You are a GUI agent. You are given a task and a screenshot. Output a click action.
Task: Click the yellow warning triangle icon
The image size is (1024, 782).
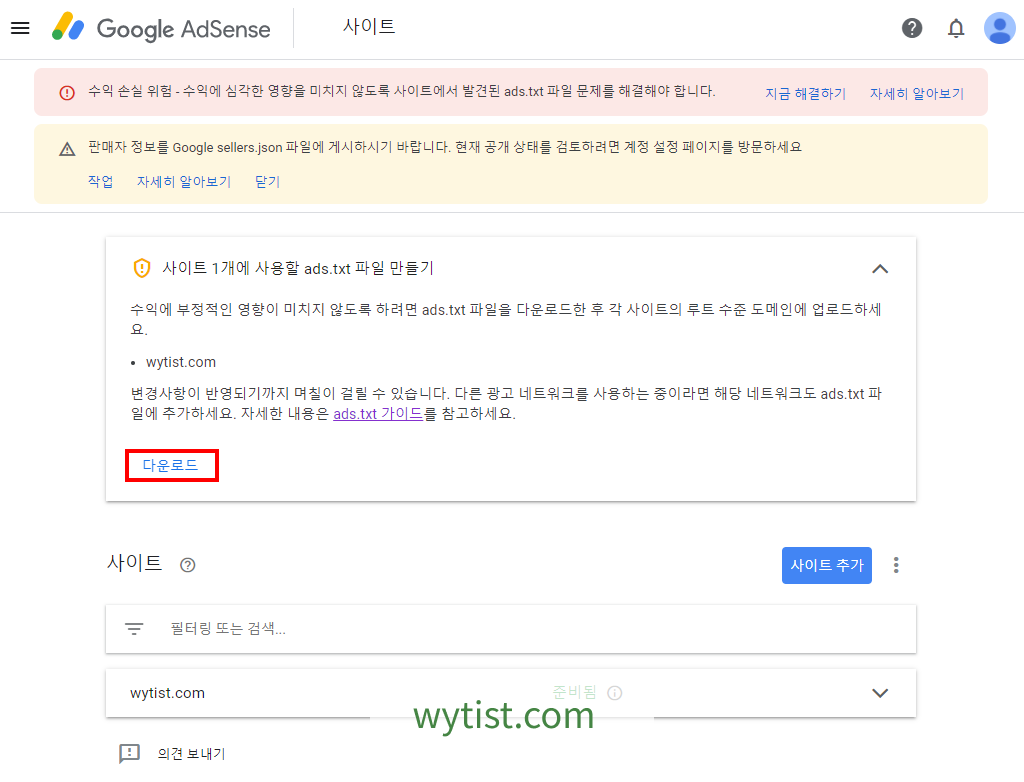pos(67,149)
